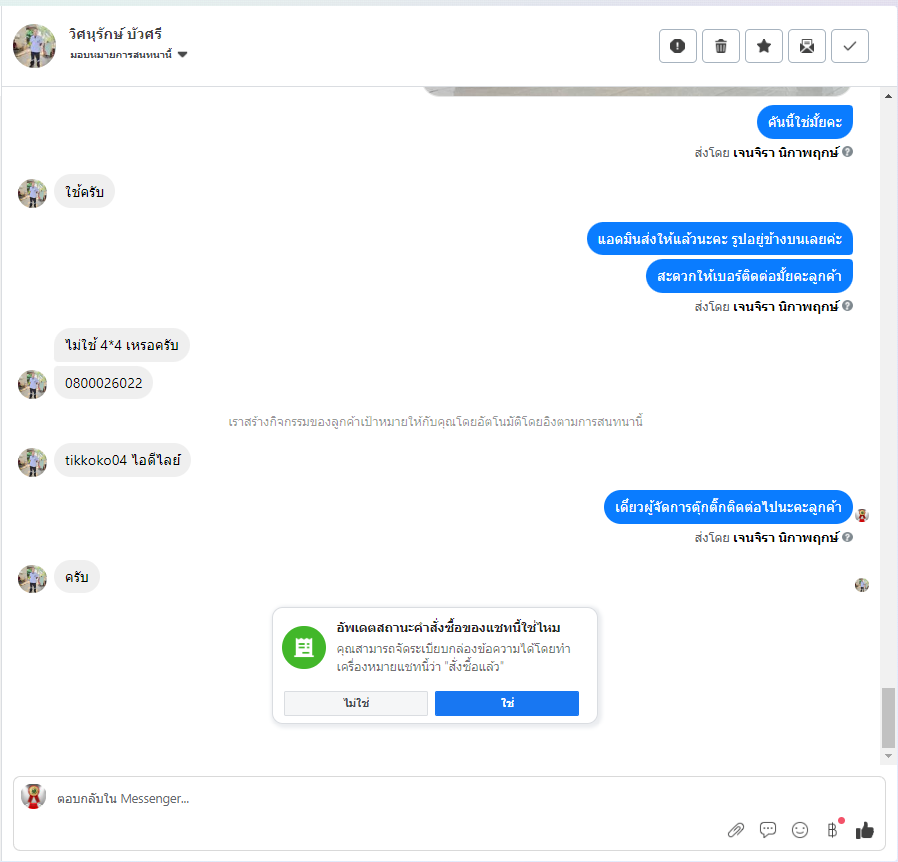The width and height of the screenshot is (898, 862).
Task: Open saved replies speech bubble icon
Action: 767,829
